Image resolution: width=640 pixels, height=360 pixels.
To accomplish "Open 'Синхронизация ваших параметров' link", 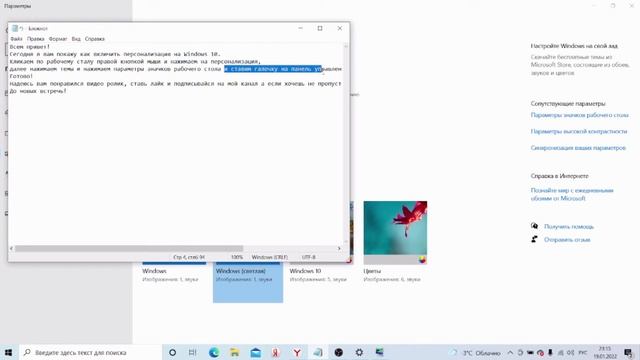I will 578,148.
